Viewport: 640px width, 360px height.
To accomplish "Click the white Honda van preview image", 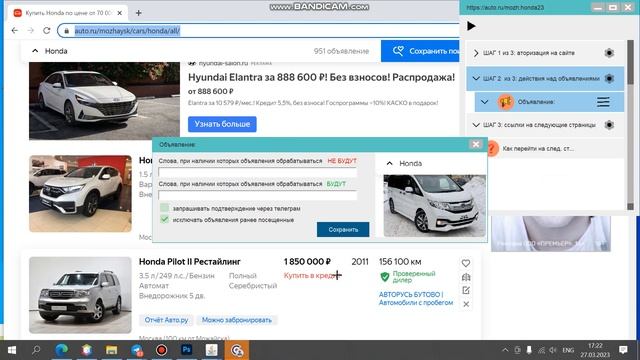I will (434, 206).
